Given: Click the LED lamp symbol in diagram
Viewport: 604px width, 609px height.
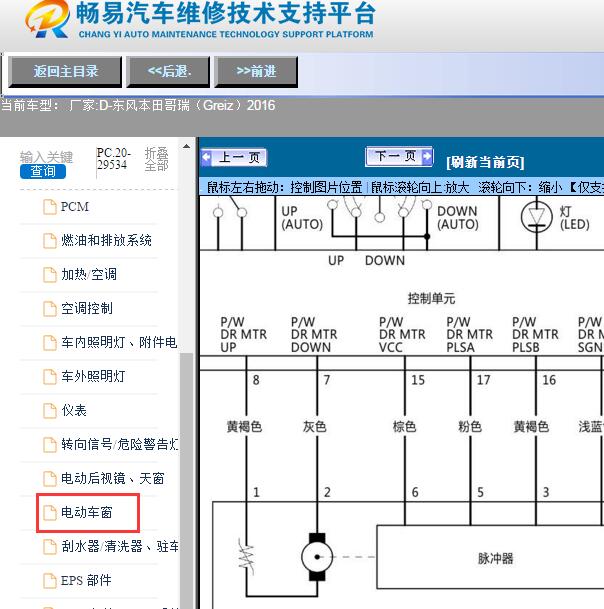Looking at the screenshot, I should point(536,217).
